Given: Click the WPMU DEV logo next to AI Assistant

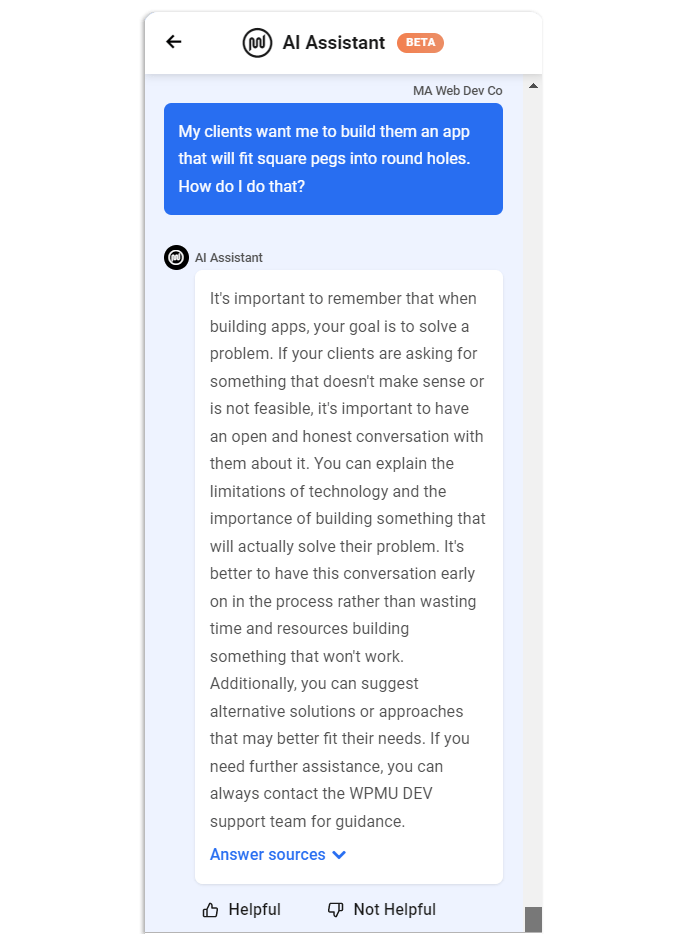Looking at the screenshot, I should click(x=256, y=42).
